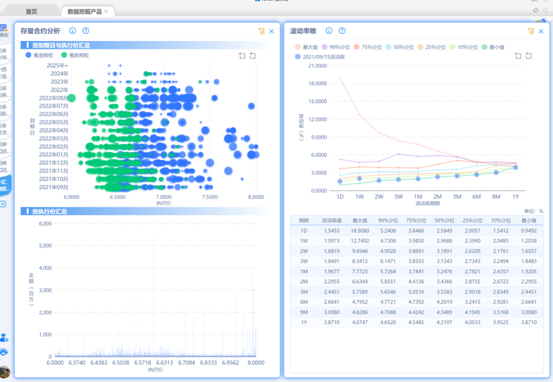The height and width of the screenshot is (382, 553).
Task: Select the 1D row in volatility table
Action: pos(417,231)
